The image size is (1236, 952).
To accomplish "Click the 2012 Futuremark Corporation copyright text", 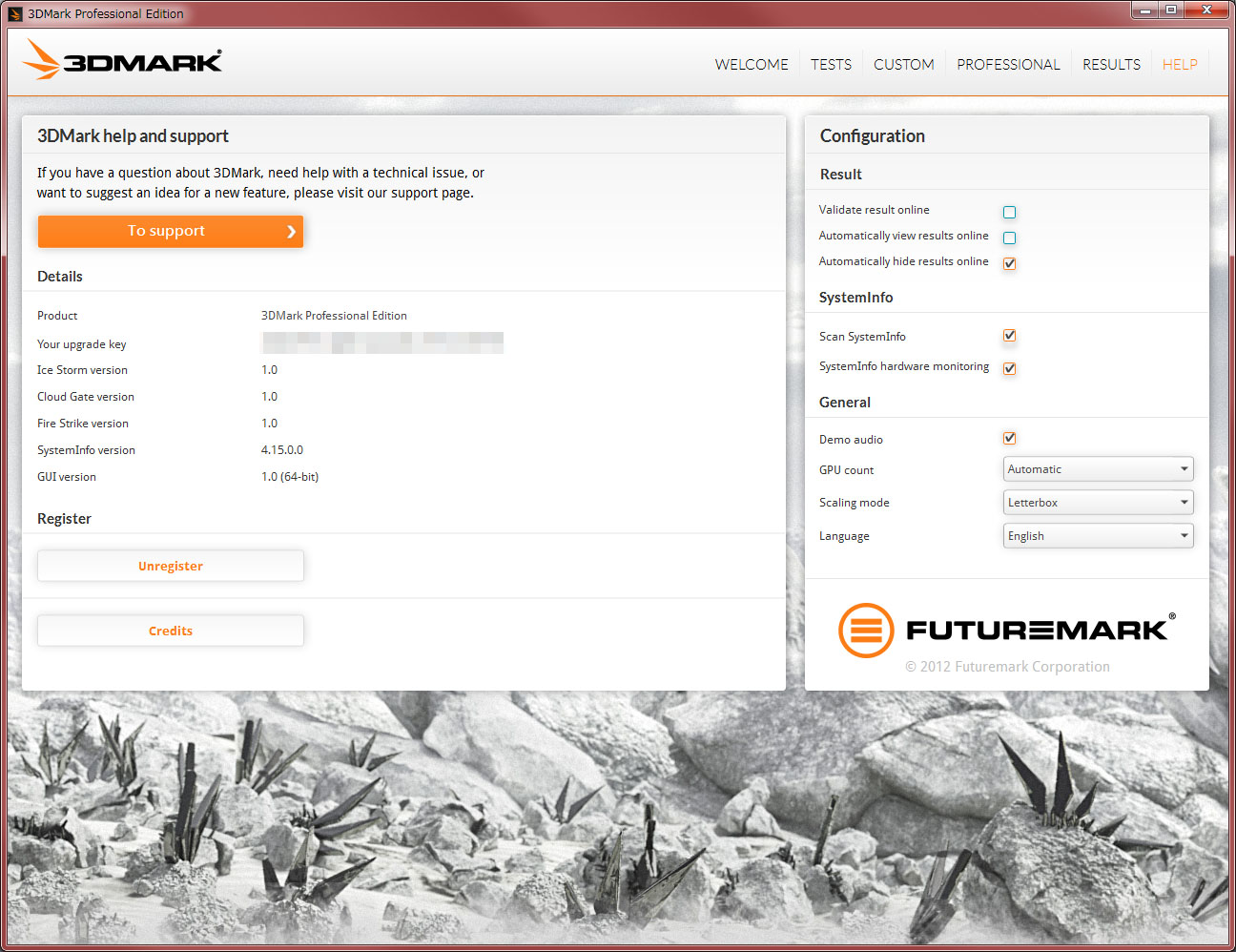I will pos(1007,667).
